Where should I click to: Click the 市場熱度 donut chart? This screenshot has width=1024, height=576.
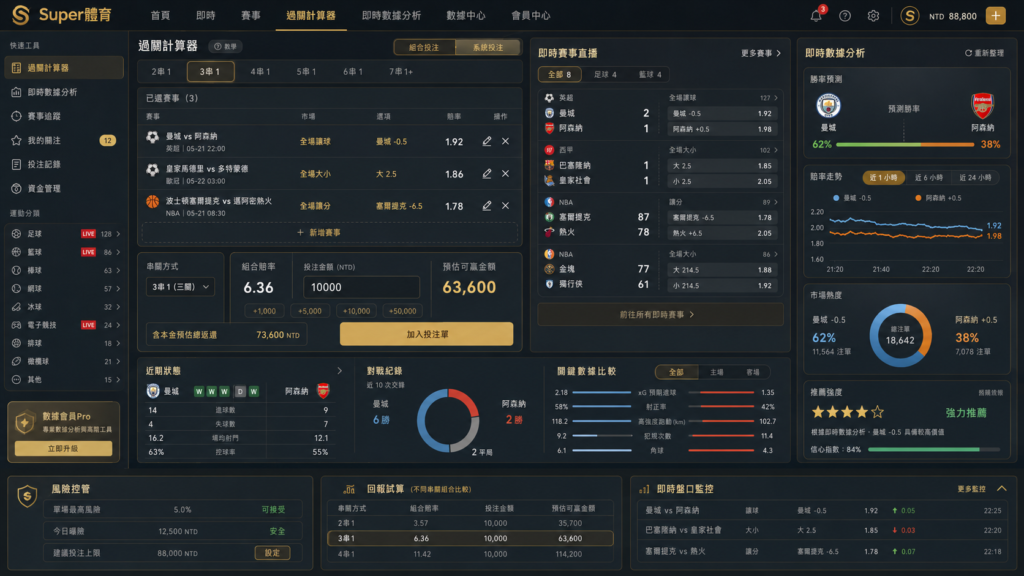coord(900,336)
